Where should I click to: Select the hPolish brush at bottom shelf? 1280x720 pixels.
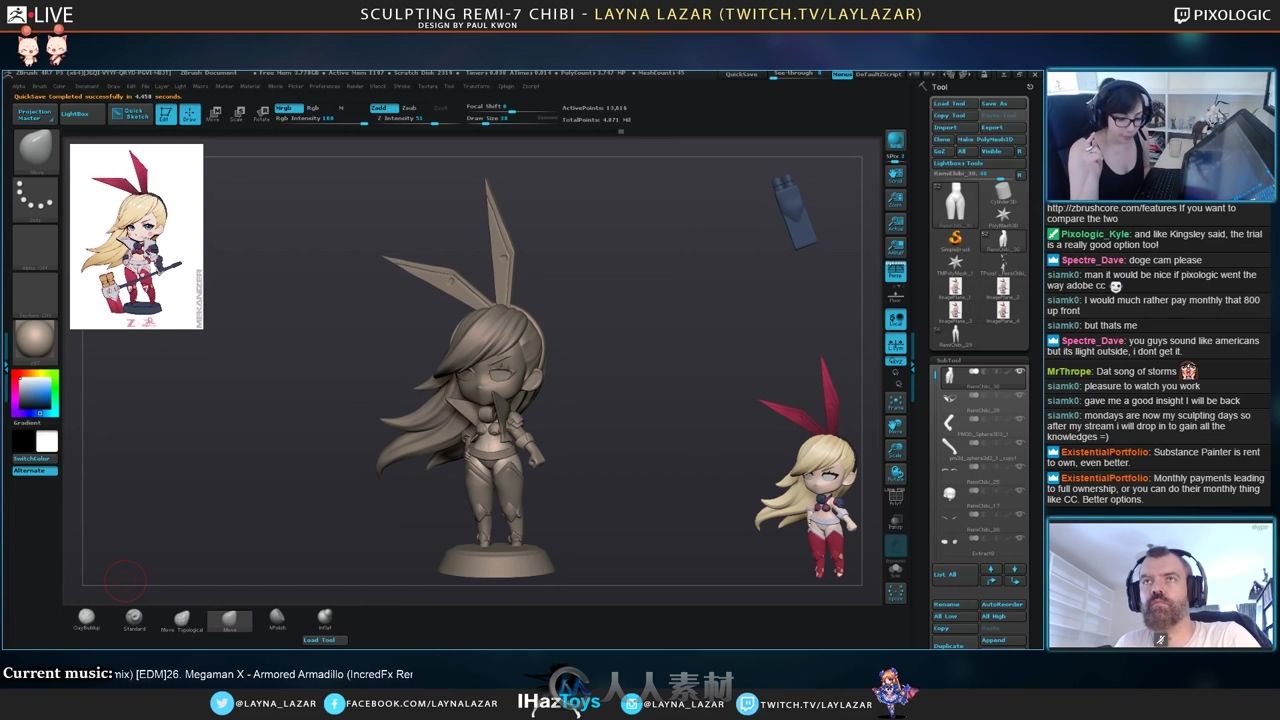point(277,620)
